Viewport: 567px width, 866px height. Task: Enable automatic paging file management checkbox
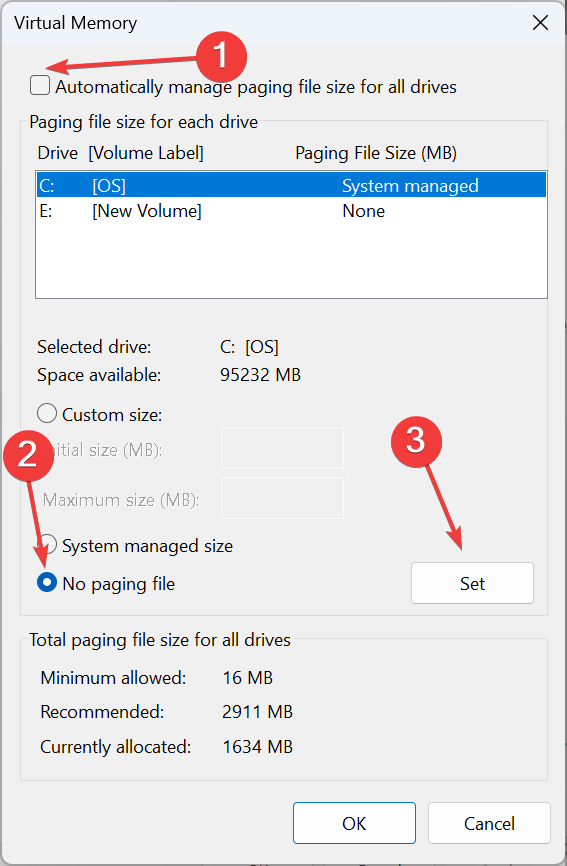40,86
